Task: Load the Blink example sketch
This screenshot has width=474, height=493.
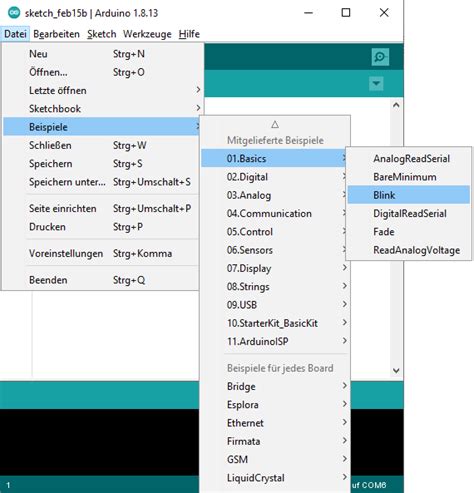Action: (x=409, y=195)
